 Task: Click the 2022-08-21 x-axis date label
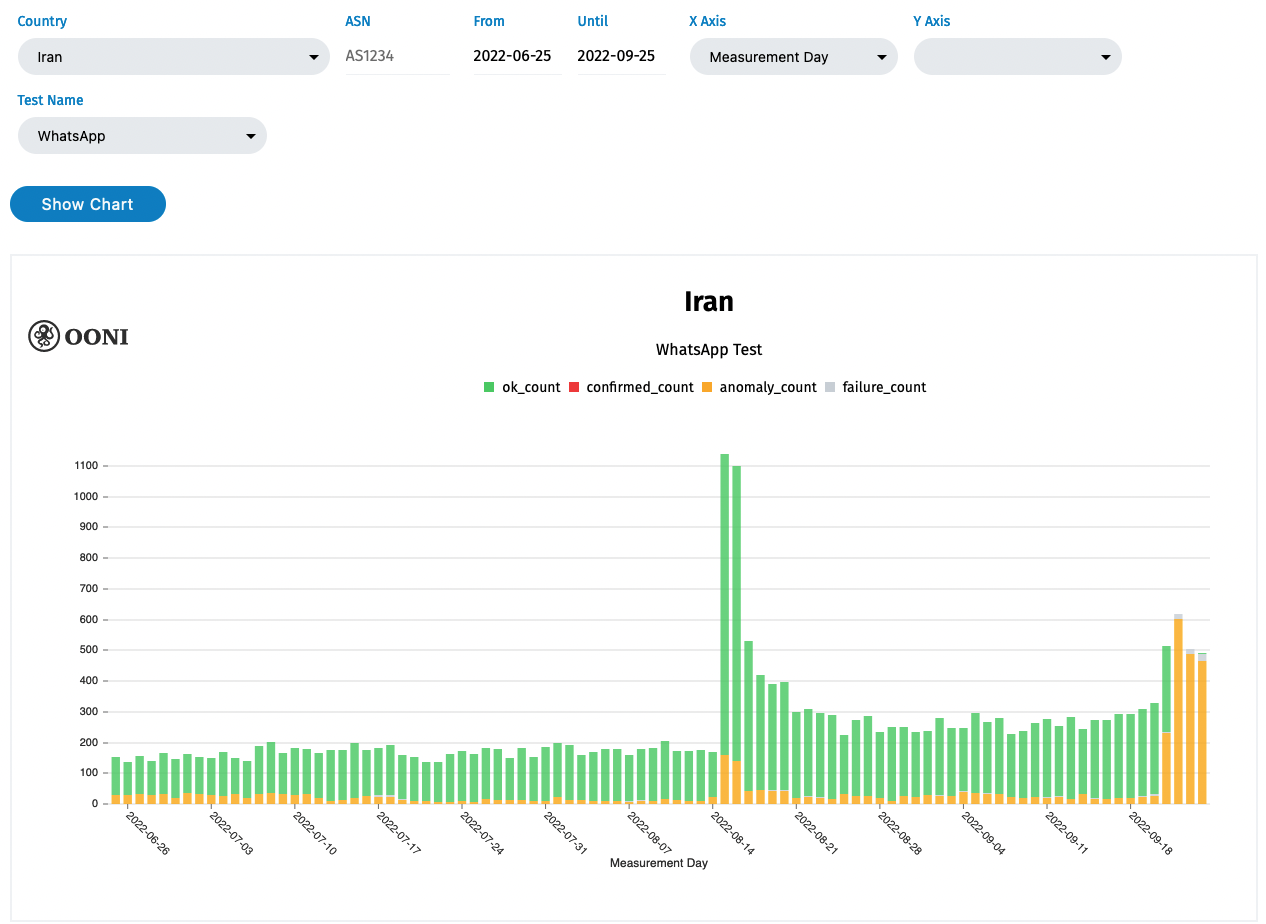(816, 833)
